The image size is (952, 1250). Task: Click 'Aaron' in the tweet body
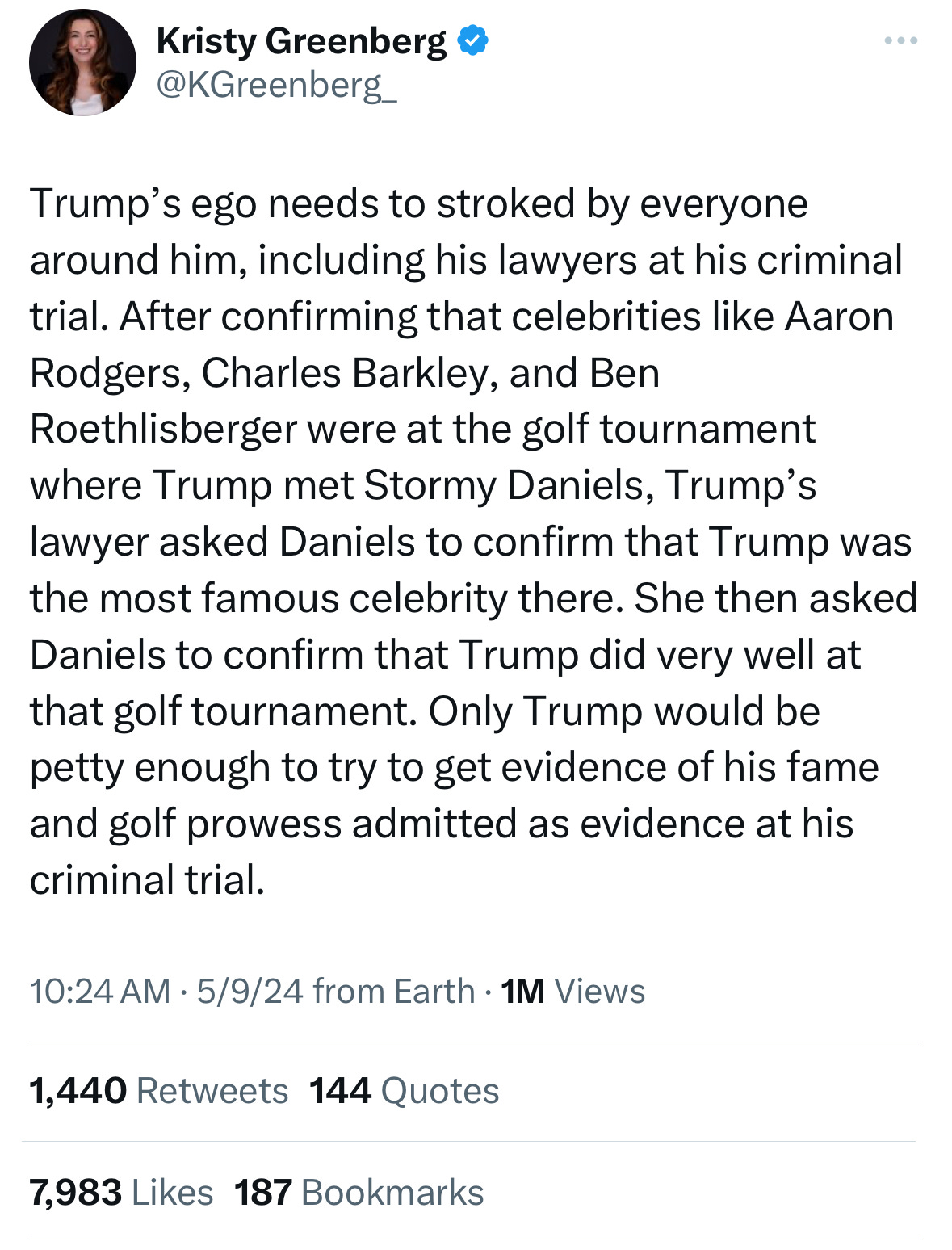pyautogui.click(x=839, y=317)
